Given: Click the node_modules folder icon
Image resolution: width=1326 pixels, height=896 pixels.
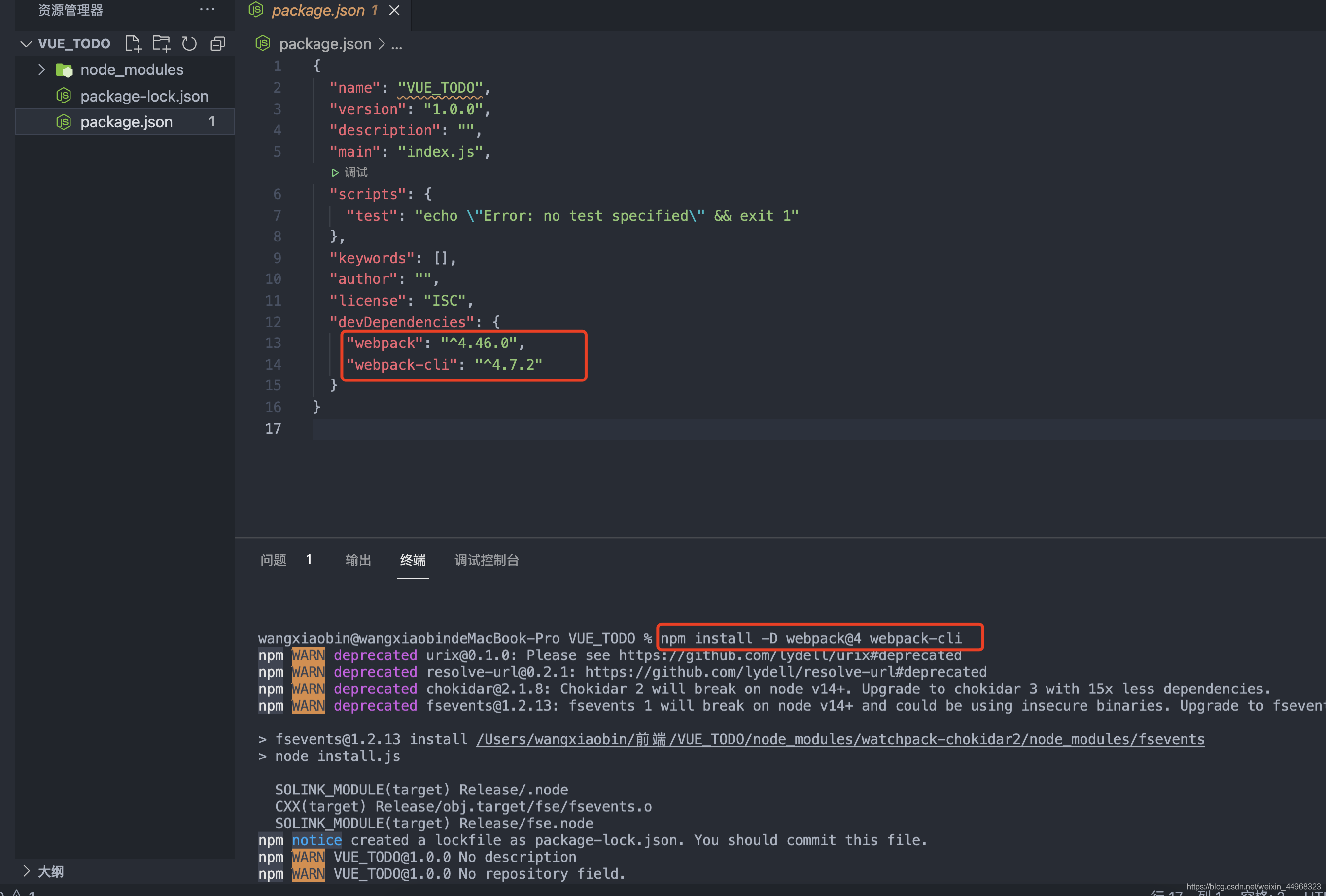Looking at the screenshot, I should click(64, 70).
